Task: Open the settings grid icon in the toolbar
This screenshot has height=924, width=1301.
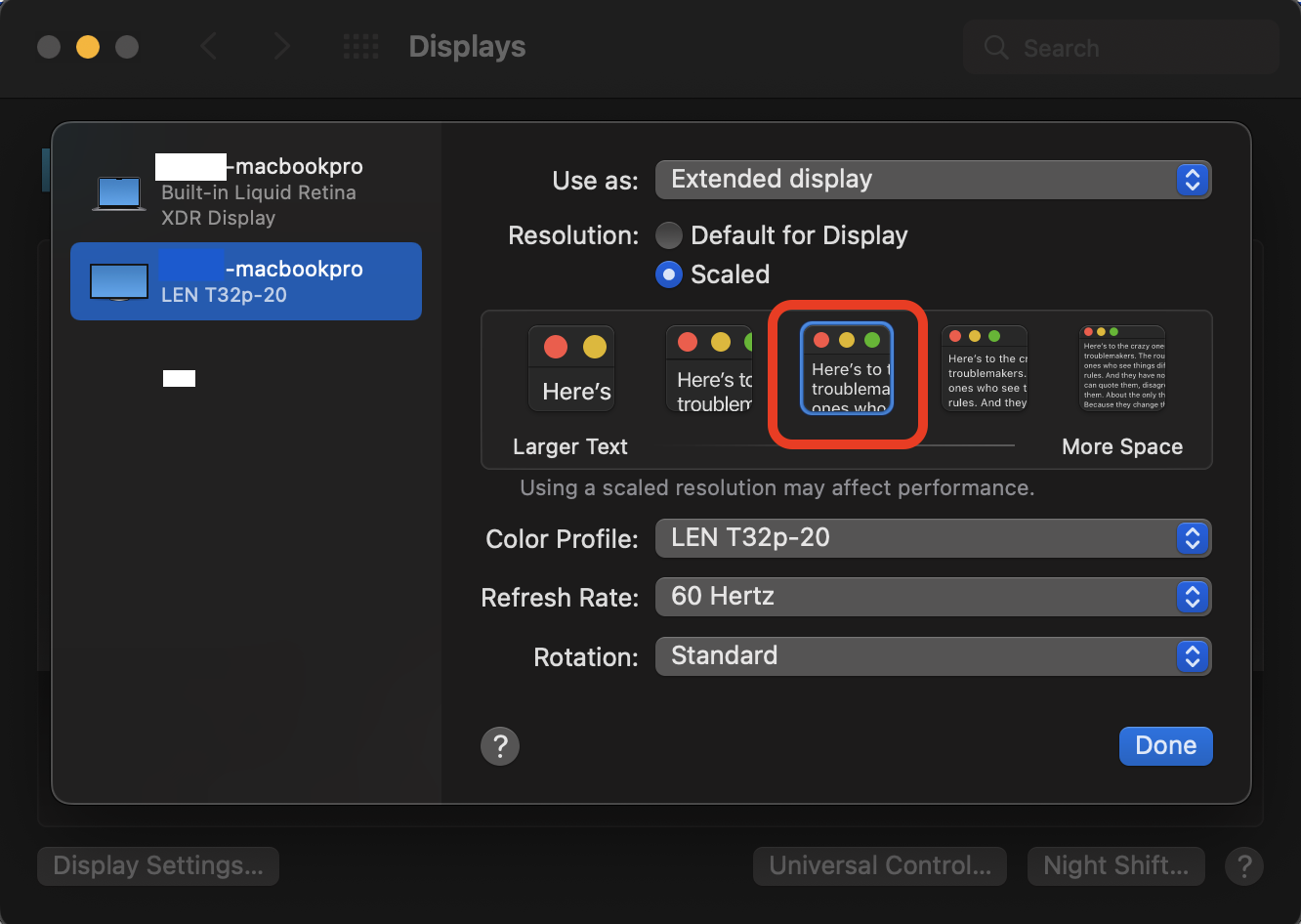Action: (360, 46)
